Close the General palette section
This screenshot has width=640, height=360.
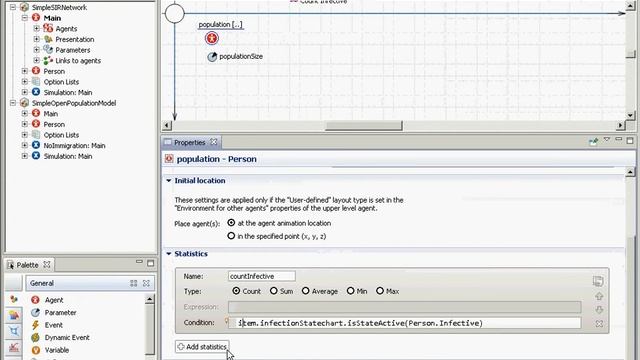(146, 283)
